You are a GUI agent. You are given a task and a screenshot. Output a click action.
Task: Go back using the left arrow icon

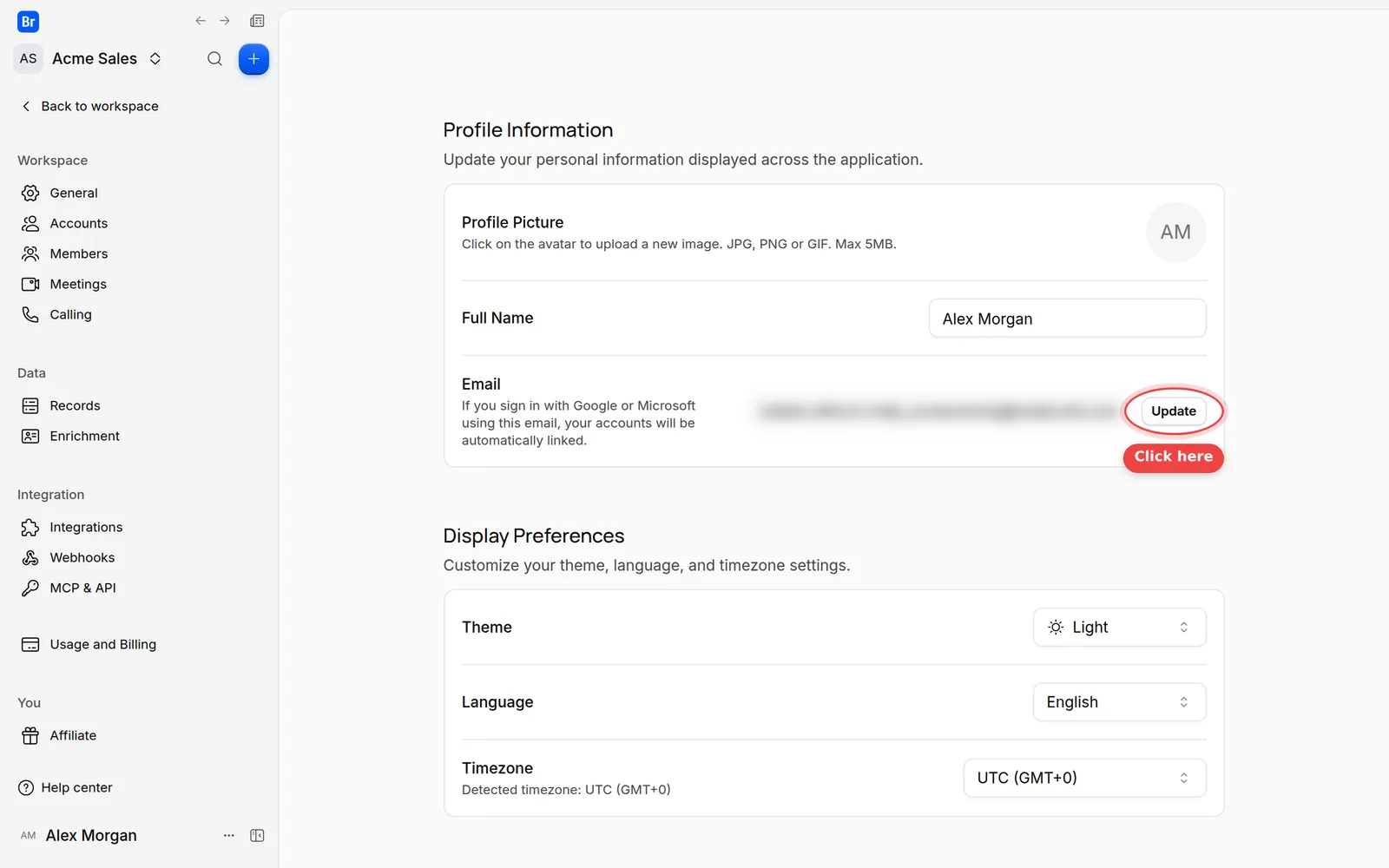(x=201, y=21)
